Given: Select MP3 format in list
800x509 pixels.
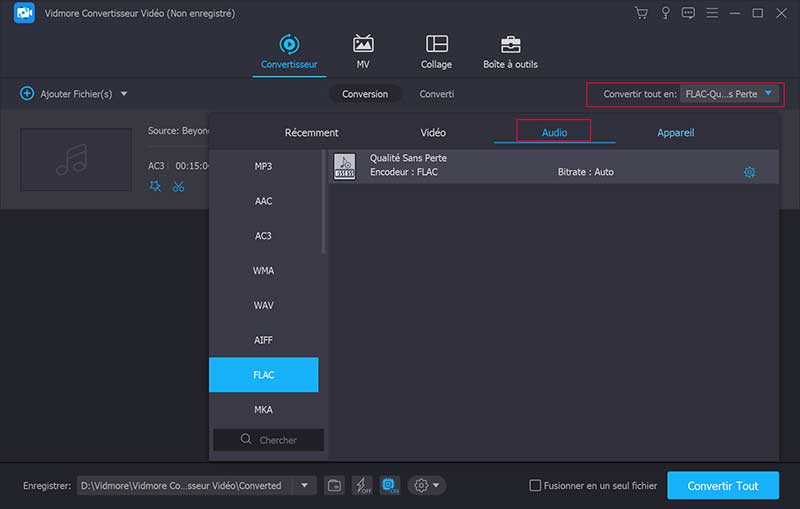Looking at the screenshot, I should pyautogui.click(x=264, y=166).
